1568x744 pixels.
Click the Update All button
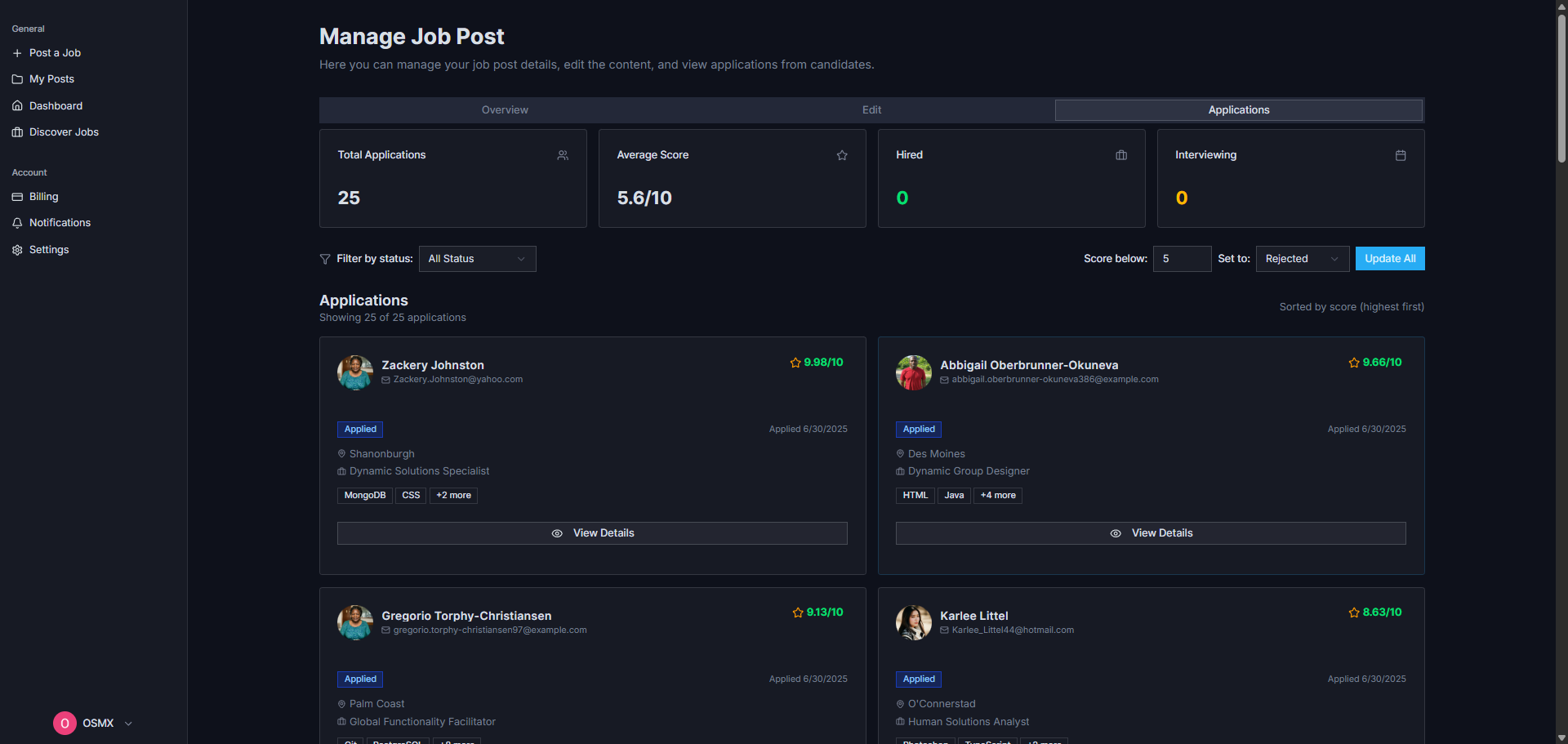click(x=1390, y=259)
